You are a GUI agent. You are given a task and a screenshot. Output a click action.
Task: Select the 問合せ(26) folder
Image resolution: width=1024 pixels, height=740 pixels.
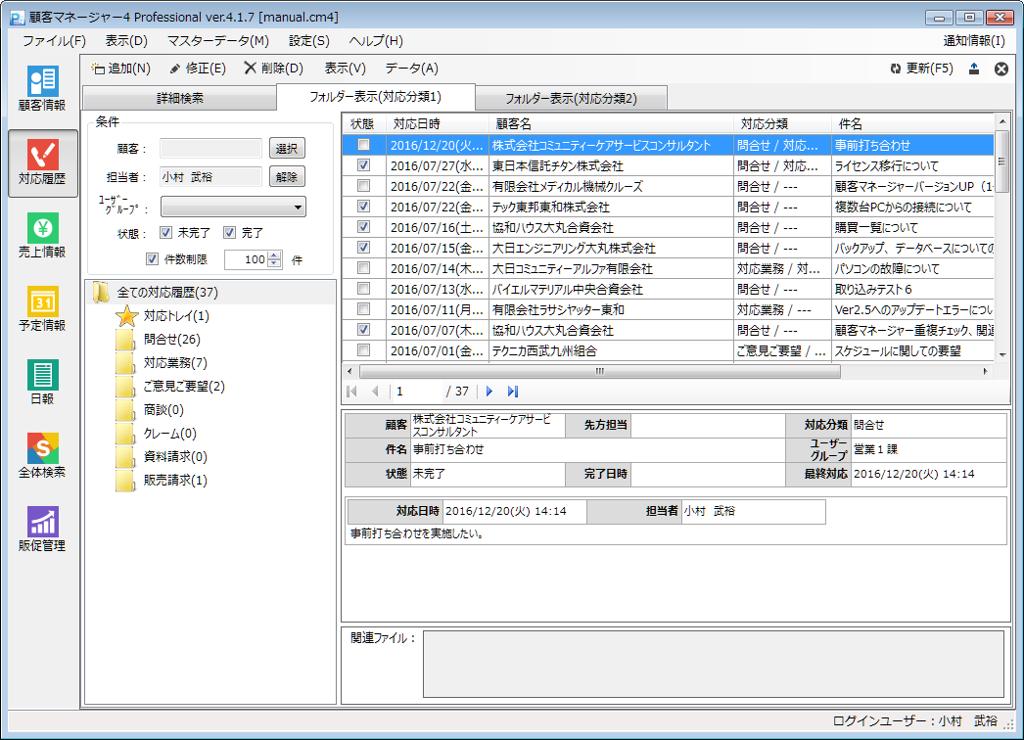pyautogui.click(x=172, y=340)
